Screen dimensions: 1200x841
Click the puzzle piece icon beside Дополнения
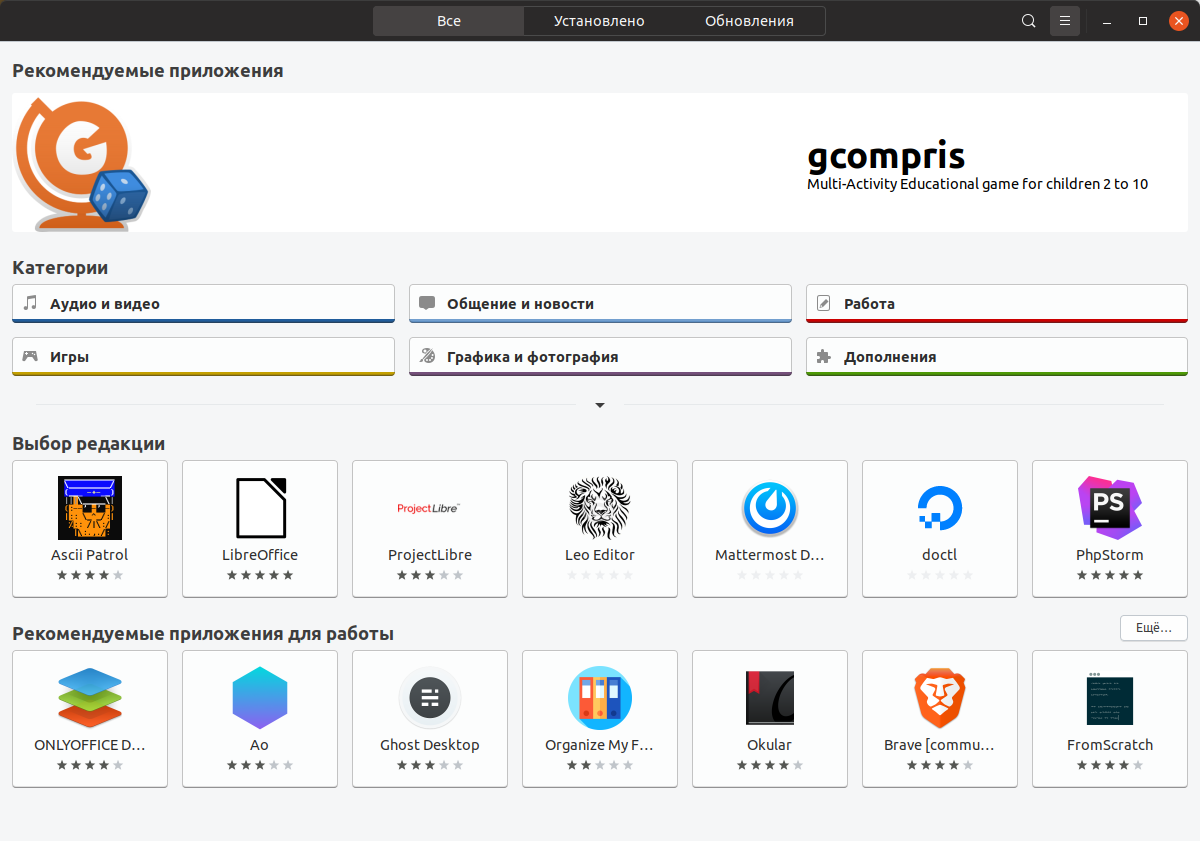click(x=824, y=356)
